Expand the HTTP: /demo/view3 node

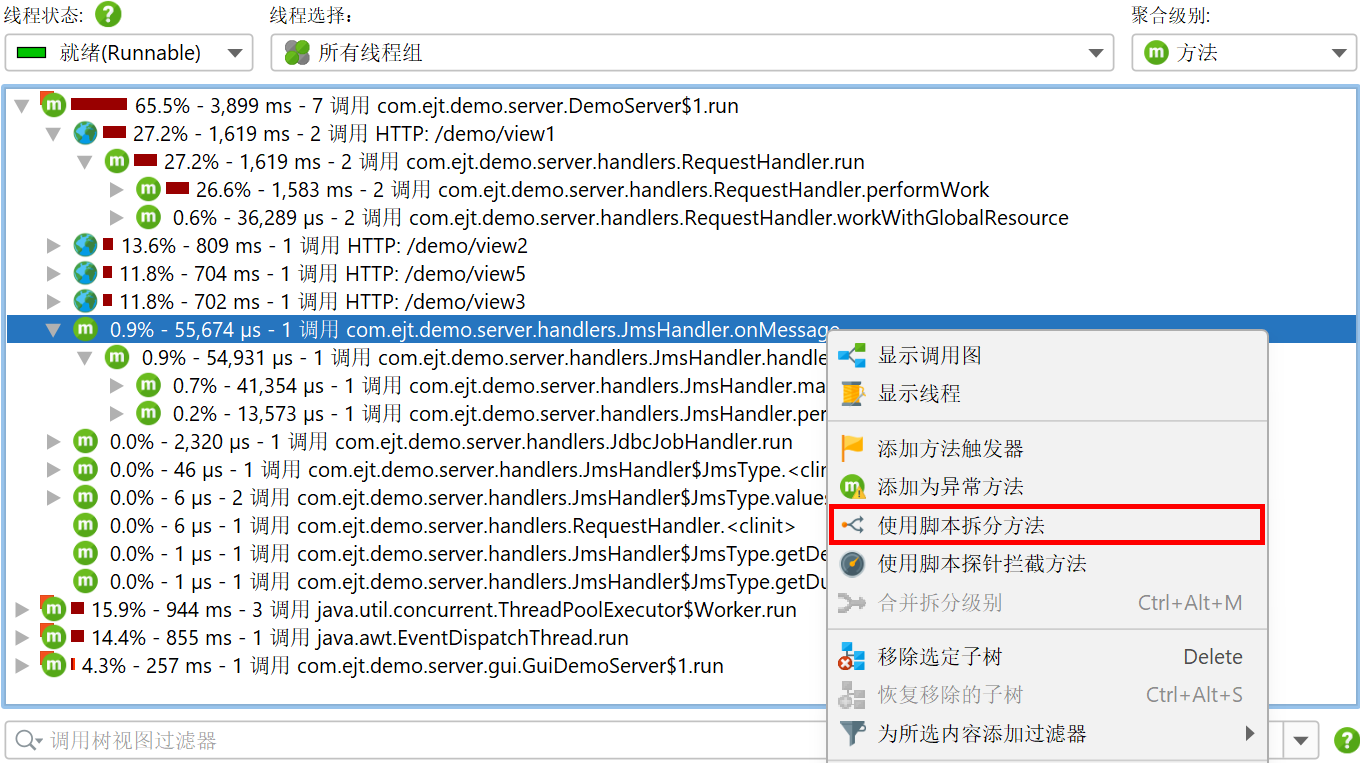54,301
